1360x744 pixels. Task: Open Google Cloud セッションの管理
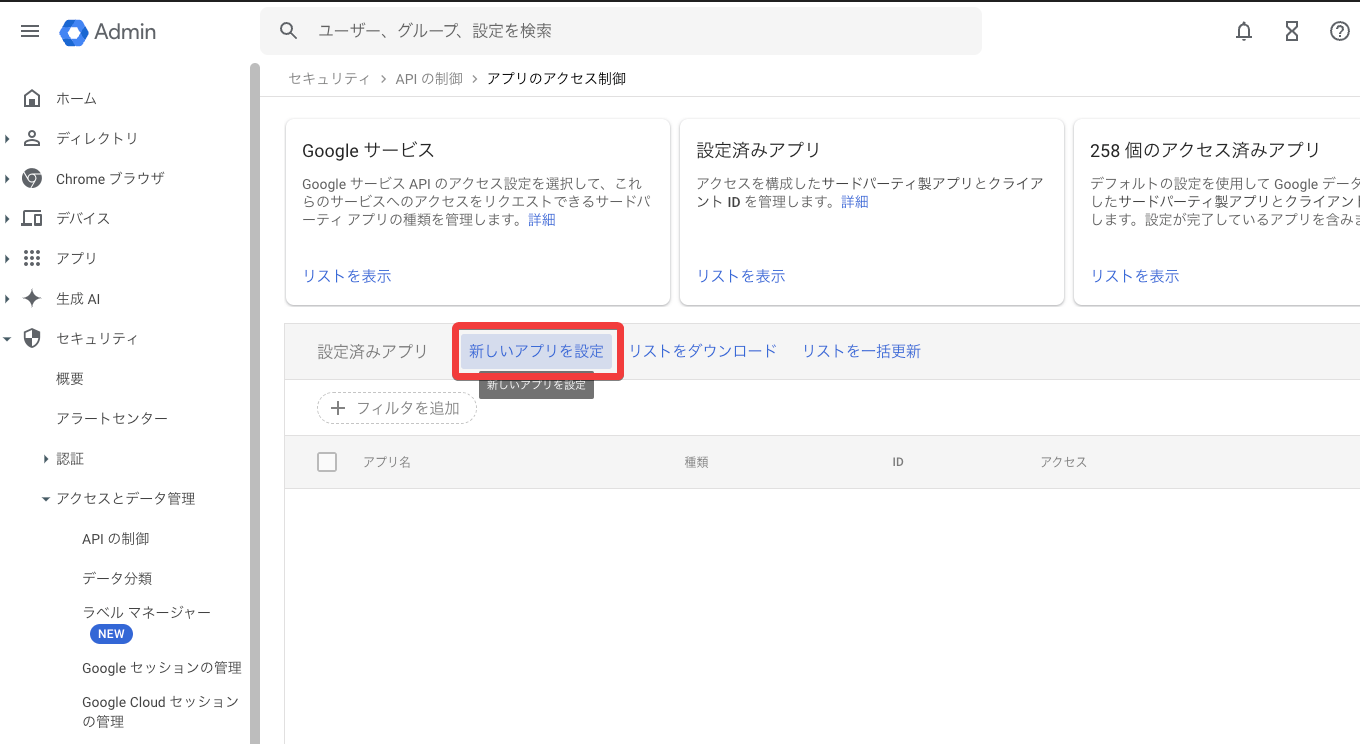click(x=161, y=711)
